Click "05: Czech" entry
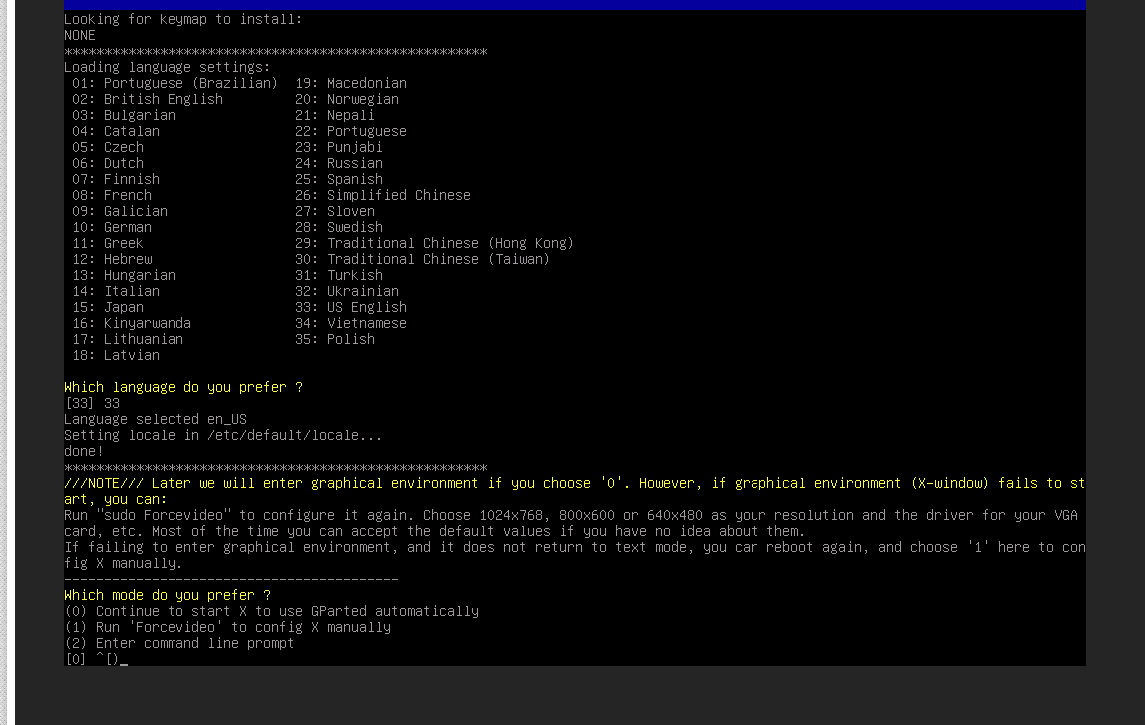Image resolution: width=1145 pixels, height=725 pixels. (x=108, y=147)
